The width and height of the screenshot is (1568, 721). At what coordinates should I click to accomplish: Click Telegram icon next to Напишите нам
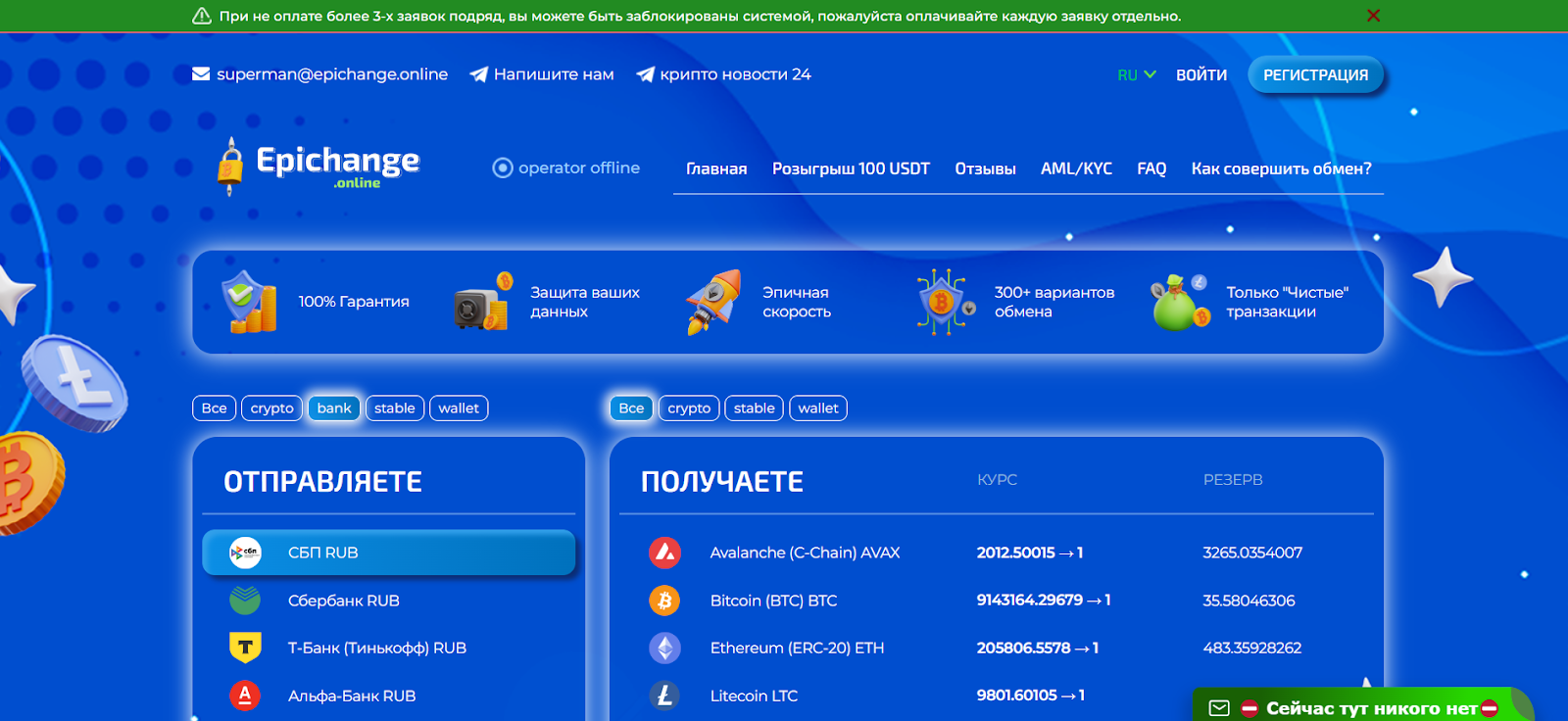[x=479, y=74]
